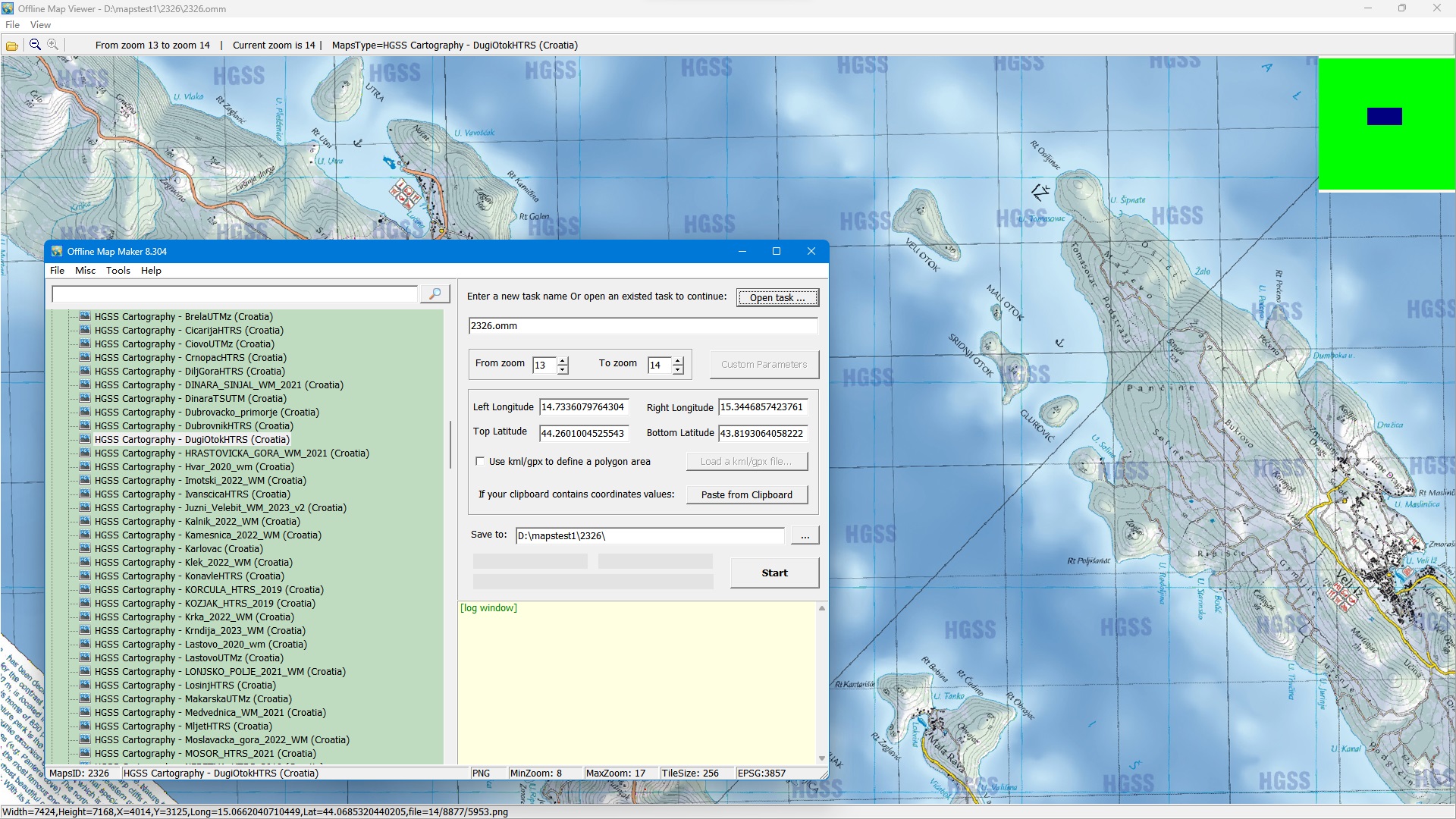This screenshot has width=1456, height=819.
Task: Select MljetHTRS (Croatia) in the list
Action: 183,726
